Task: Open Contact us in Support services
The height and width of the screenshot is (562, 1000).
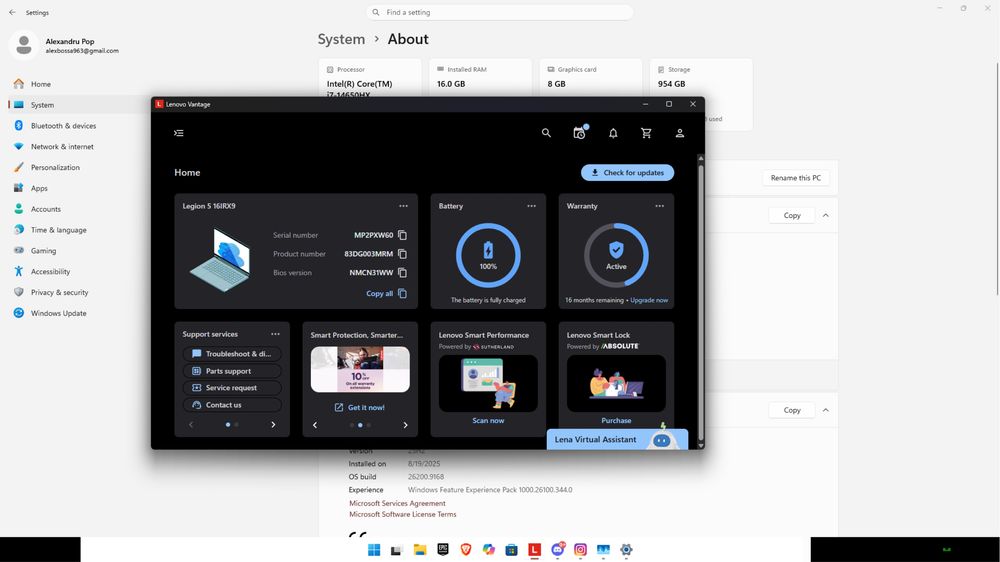Action: (232, 404)
